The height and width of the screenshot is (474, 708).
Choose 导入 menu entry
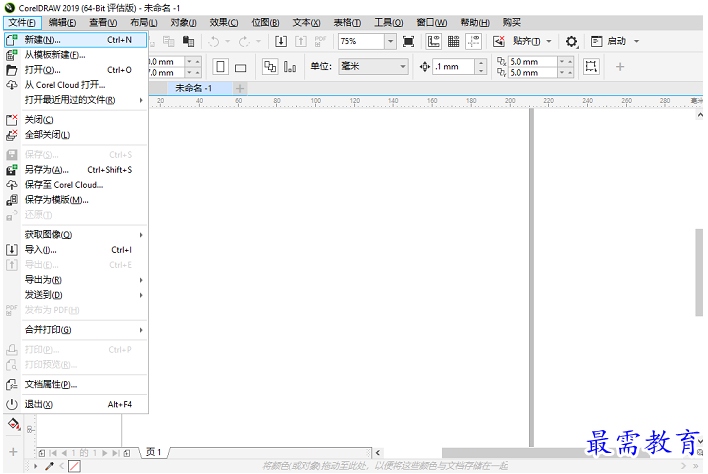75,250
